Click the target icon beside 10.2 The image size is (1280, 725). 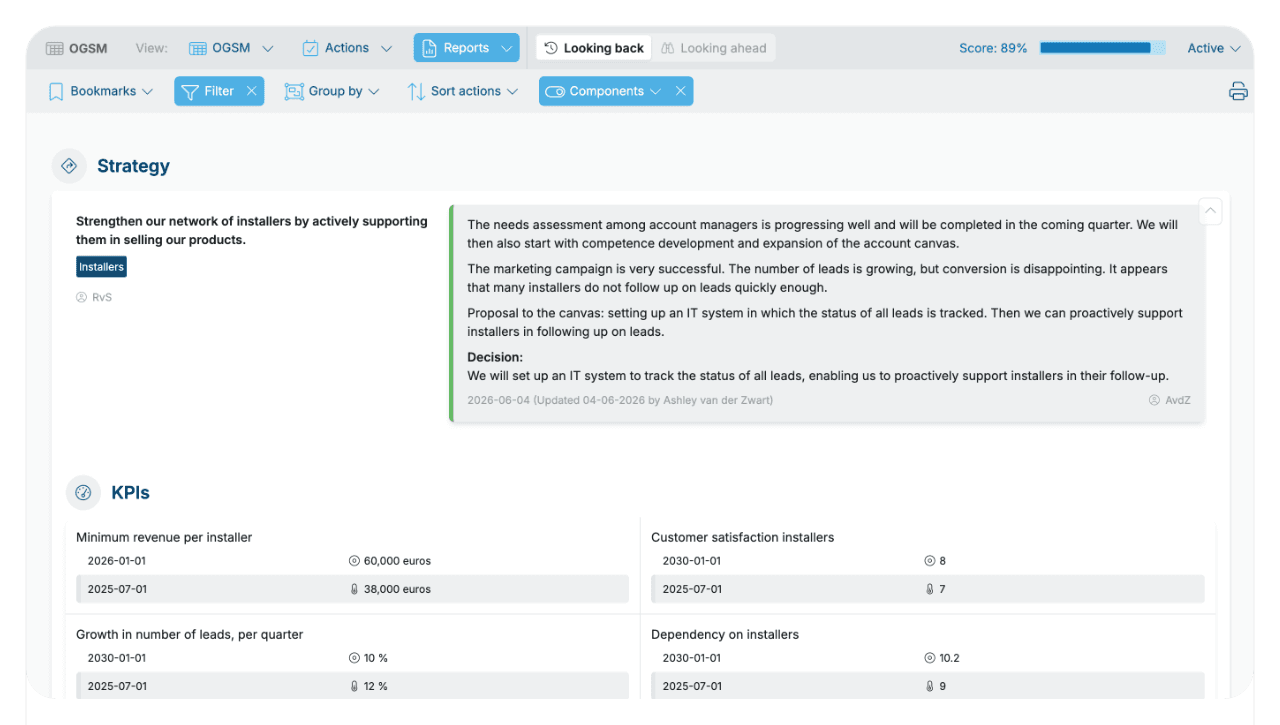[x=930, y=658]
